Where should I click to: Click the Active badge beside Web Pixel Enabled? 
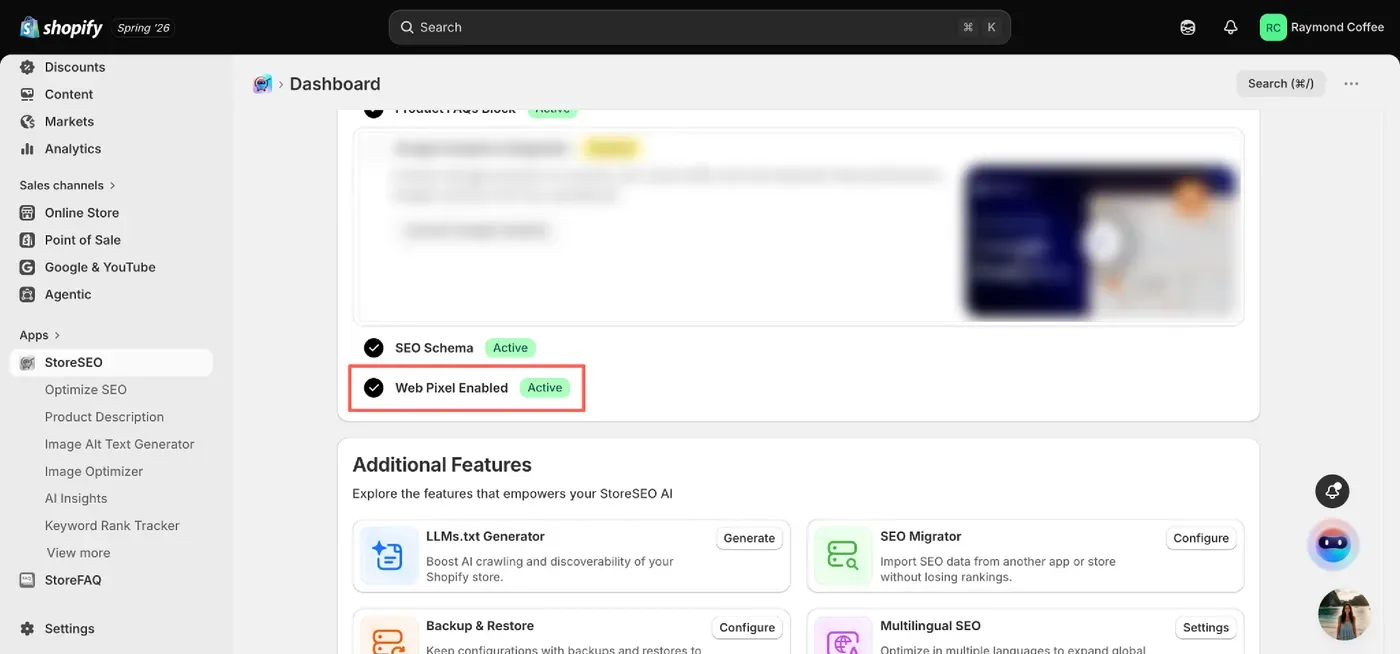pyautogui.click(x=545, y=388)
